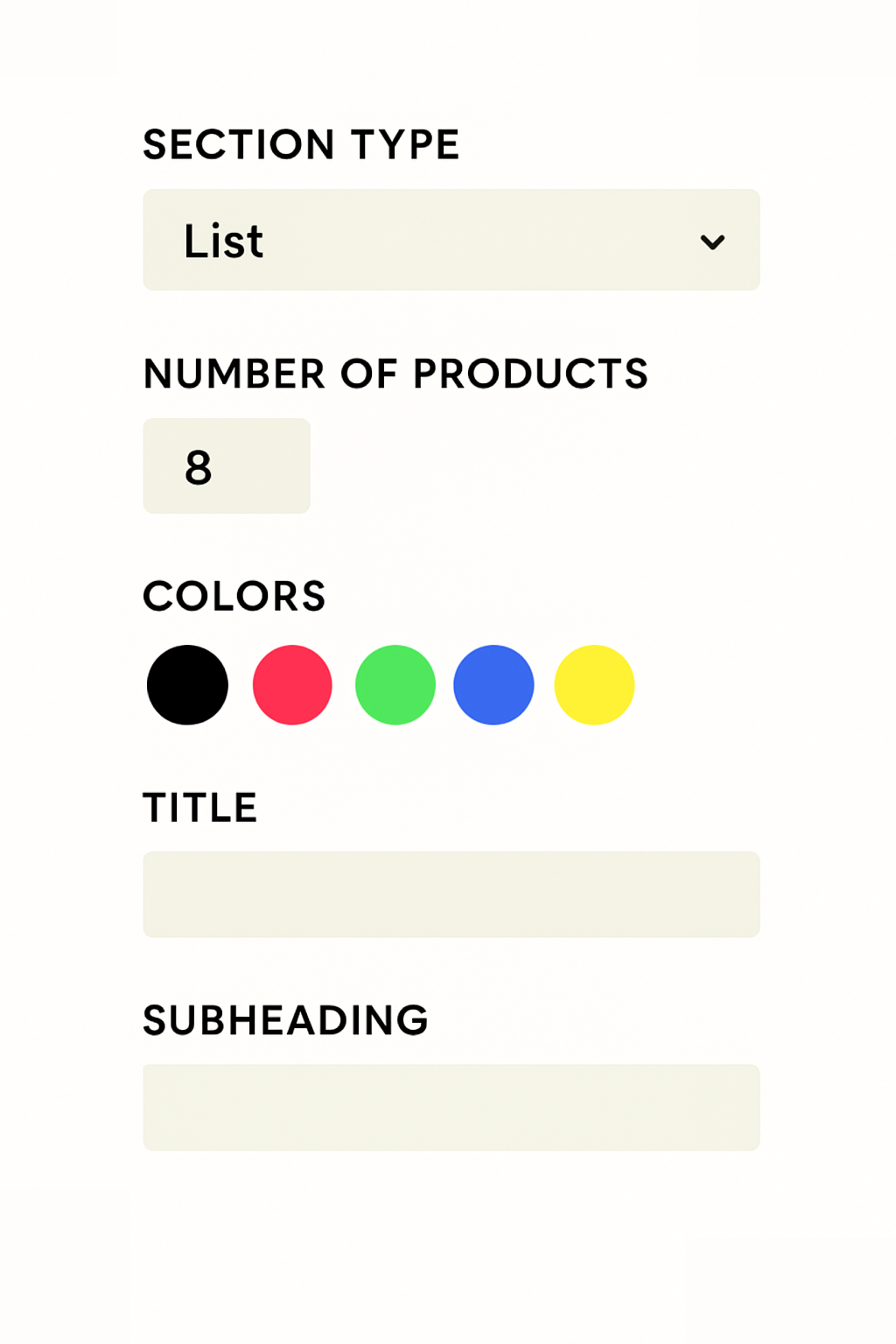Click the Colors heading
This screenshot has width=896, height=1344.
[x=234, y=596]
